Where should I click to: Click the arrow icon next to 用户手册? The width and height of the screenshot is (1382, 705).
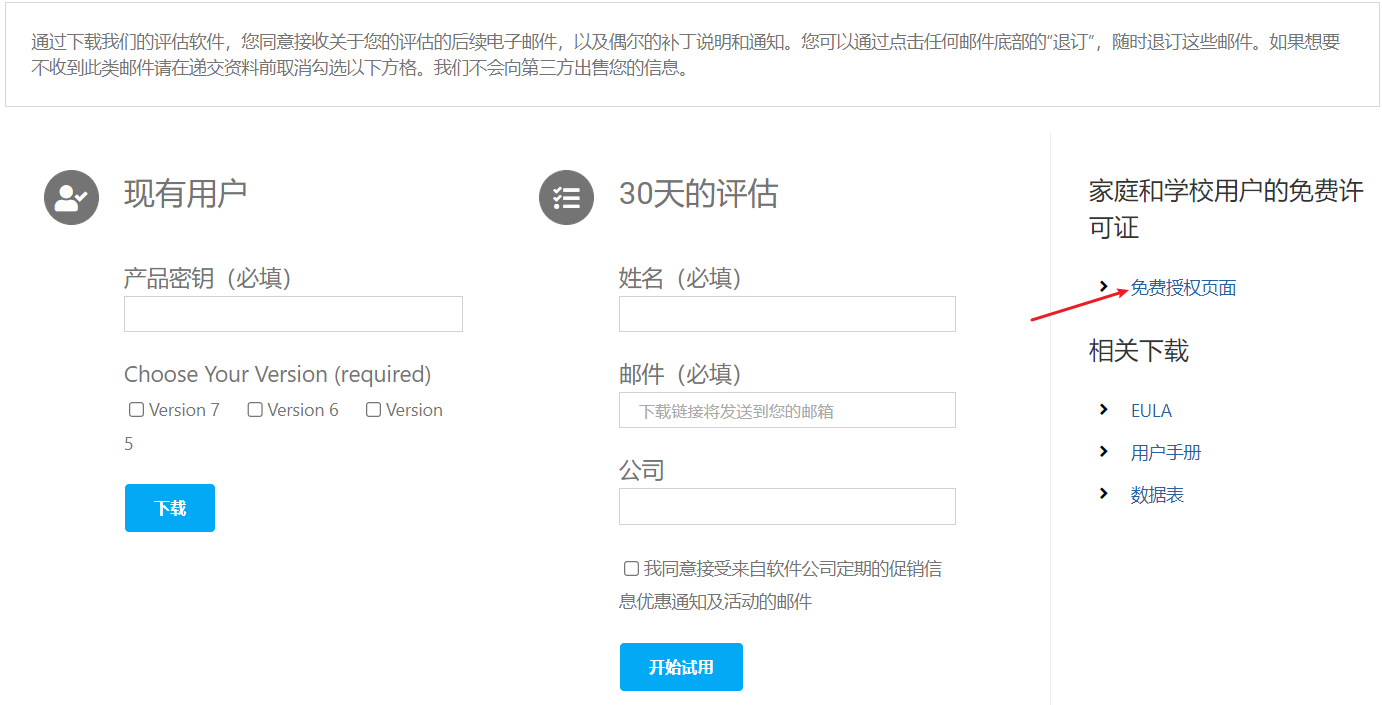pos(1104,452)
